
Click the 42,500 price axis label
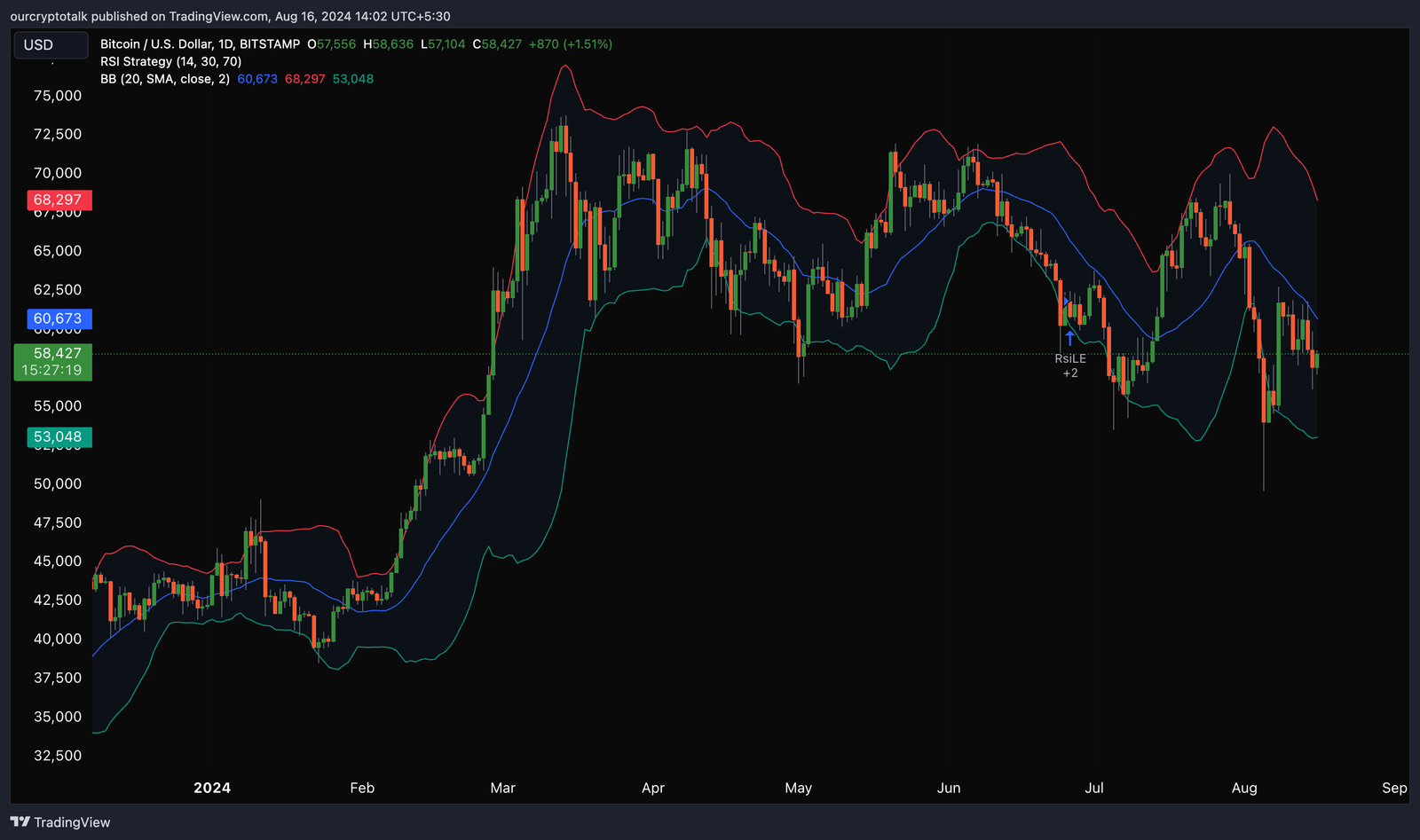coord(58,601)
